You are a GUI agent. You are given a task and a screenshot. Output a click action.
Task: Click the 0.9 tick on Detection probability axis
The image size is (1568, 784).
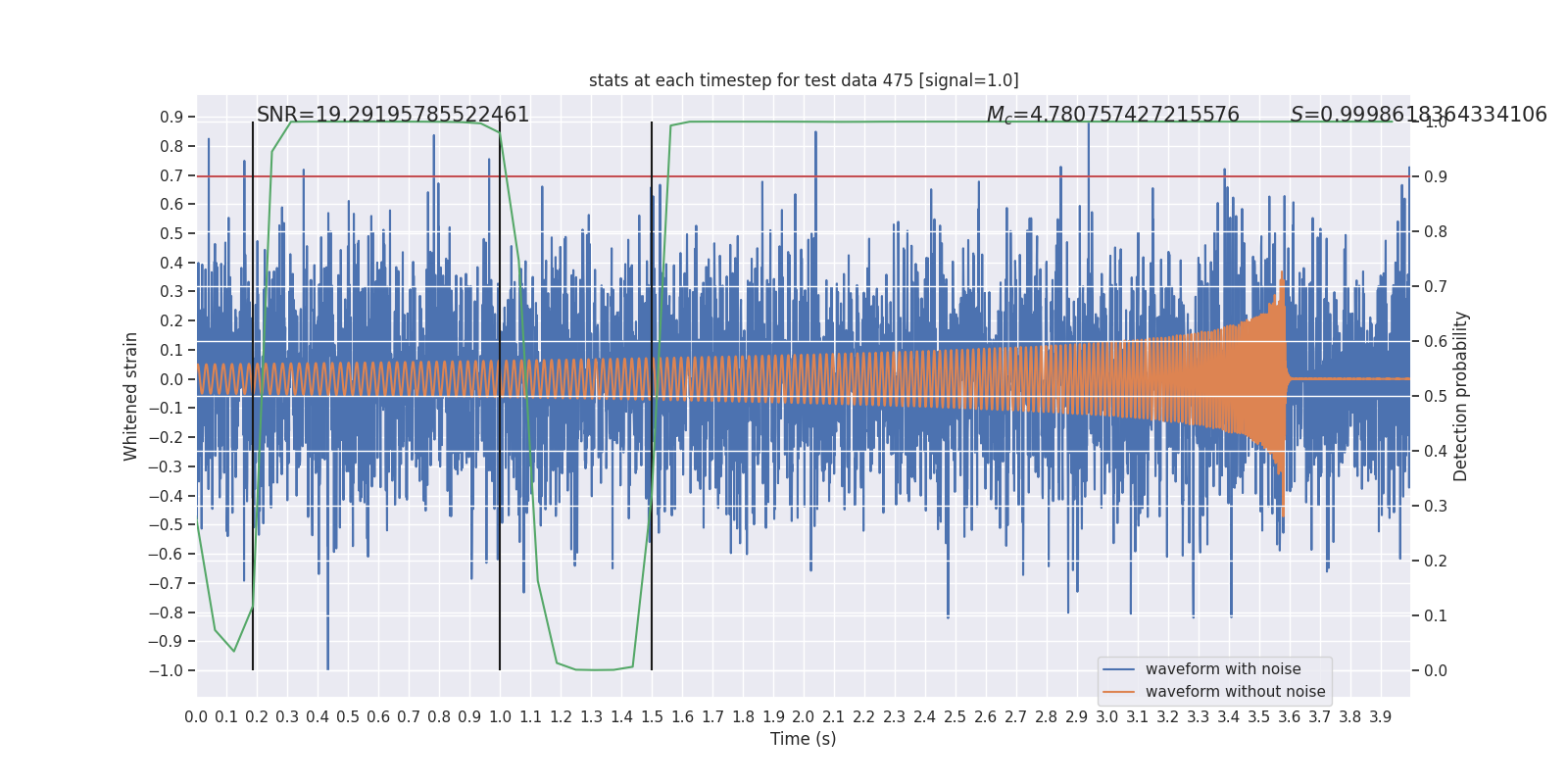1436,177
